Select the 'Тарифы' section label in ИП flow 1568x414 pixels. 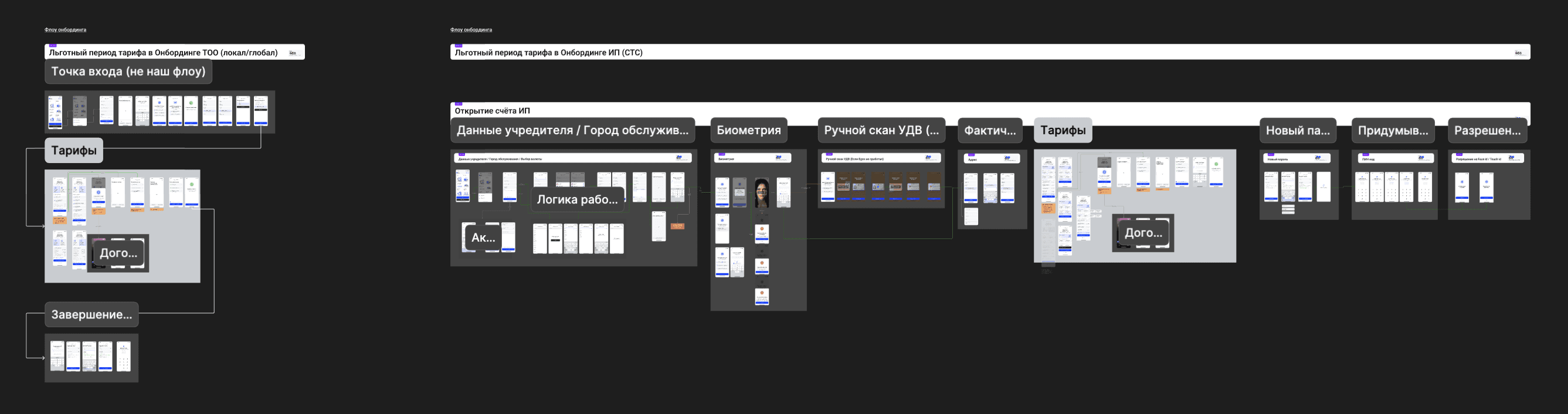click(x=1063, y=130)
